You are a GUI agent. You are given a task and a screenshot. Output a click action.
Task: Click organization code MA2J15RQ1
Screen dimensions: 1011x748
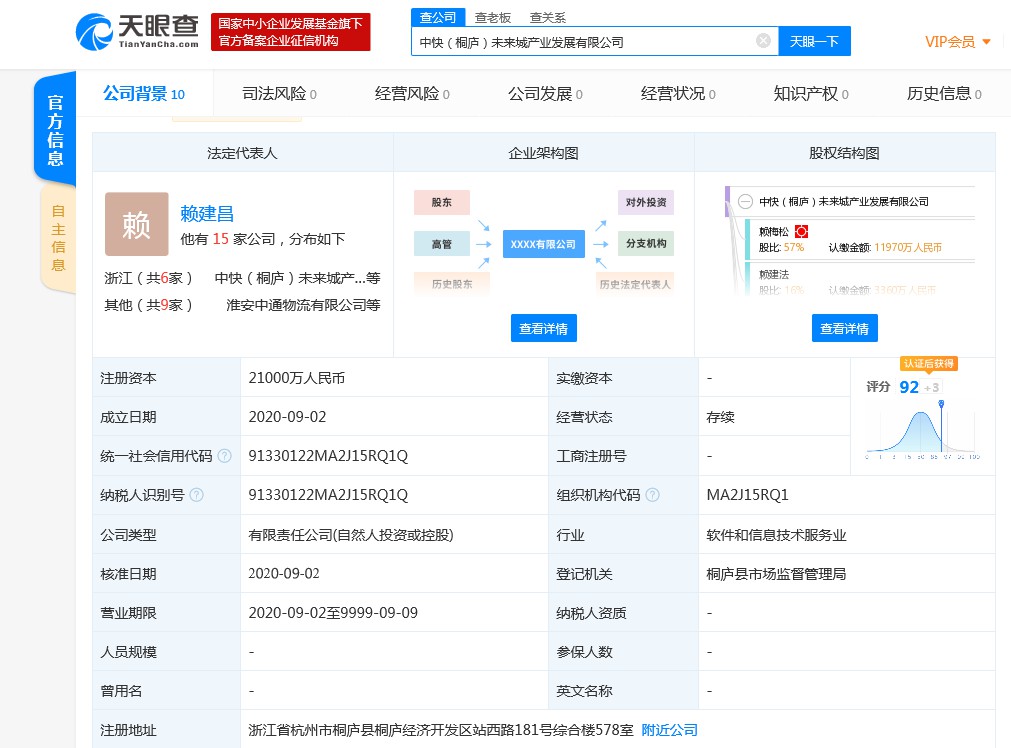pyautogui.click(x=748, y=495)
